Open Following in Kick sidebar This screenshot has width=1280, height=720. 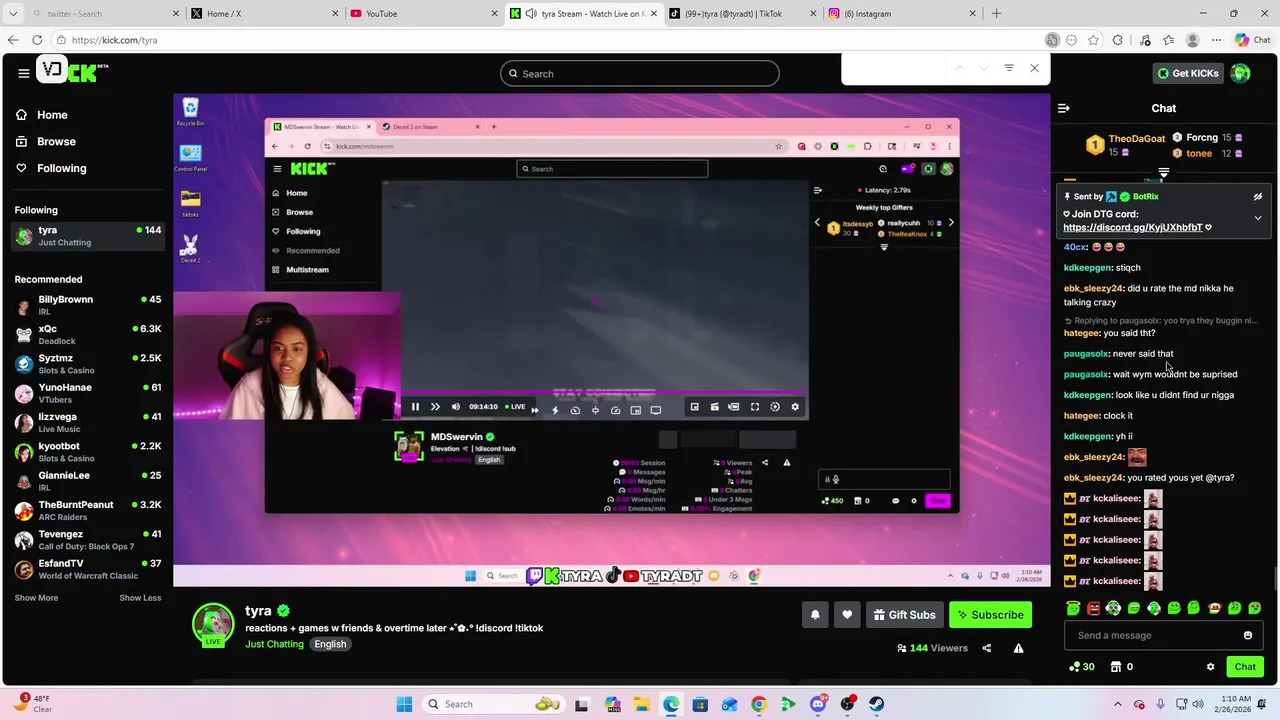point(62,168)
